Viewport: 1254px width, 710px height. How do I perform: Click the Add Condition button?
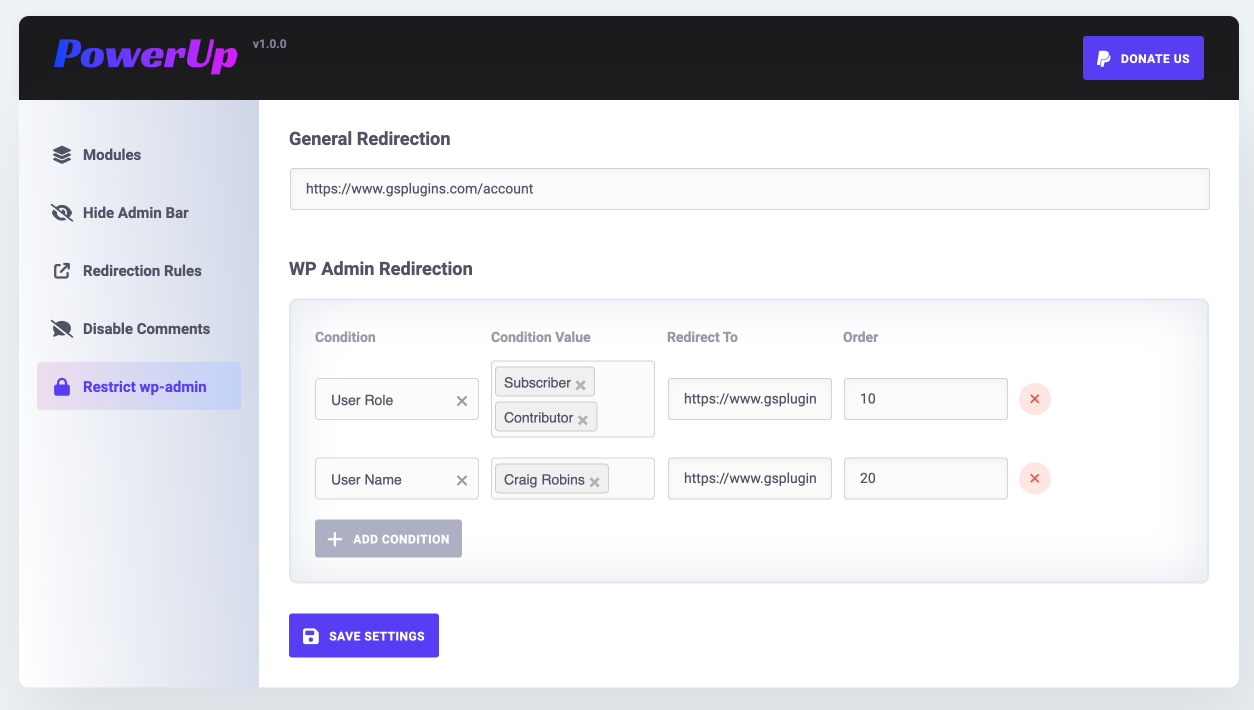[x=388, y=539]
